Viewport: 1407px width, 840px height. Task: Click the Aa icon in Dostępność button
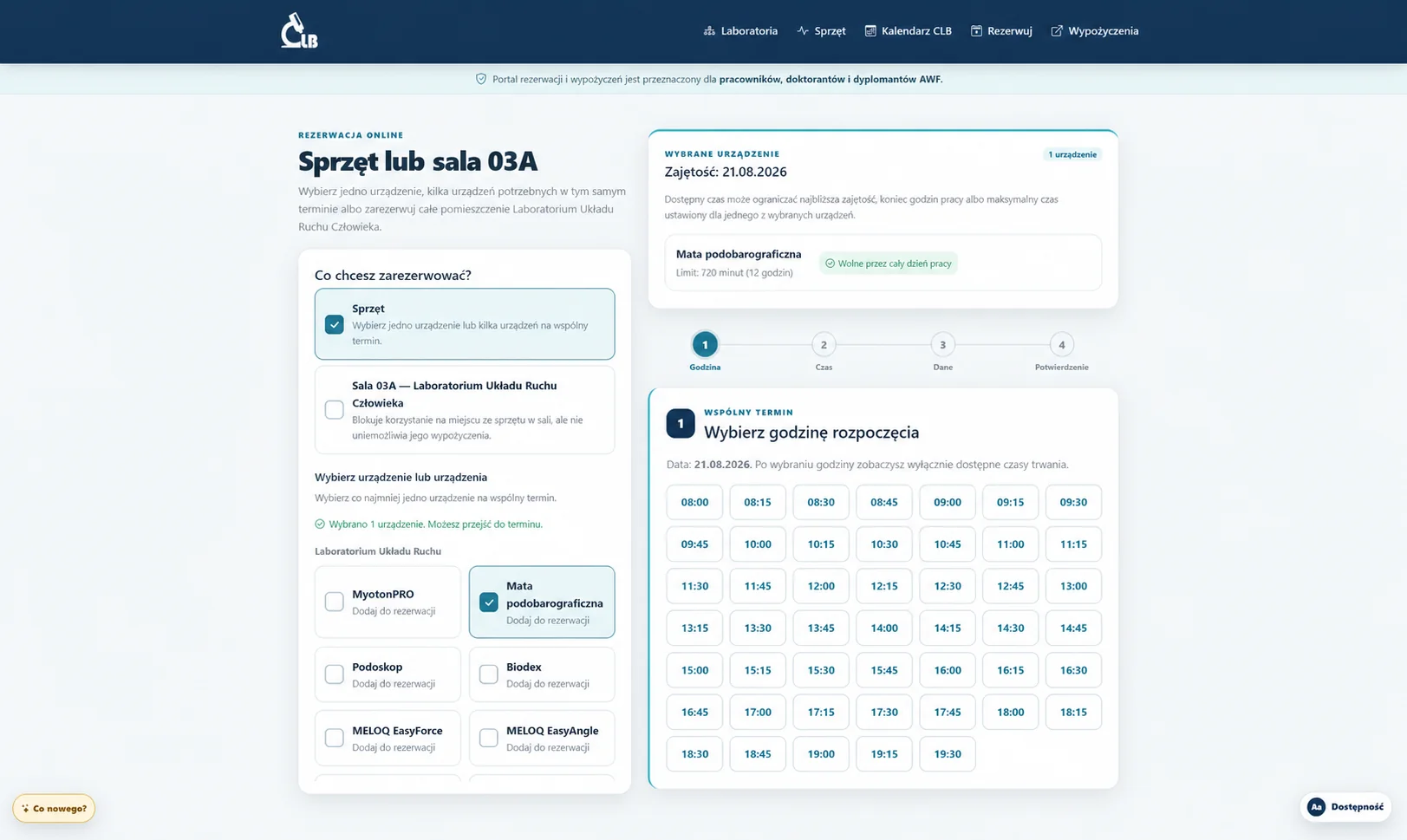(x=1316, y=807)
